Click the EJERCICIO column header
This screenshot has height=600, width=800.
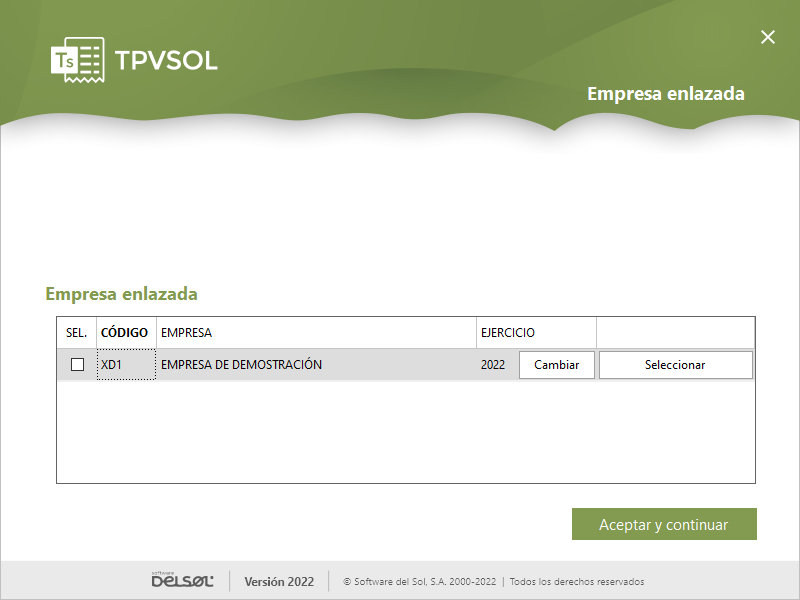[536, 333]
